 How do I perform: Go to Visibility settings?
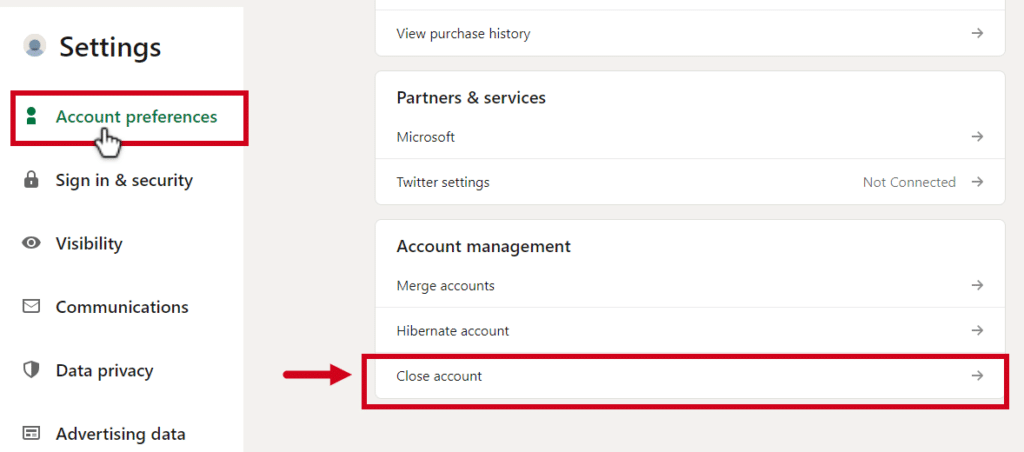point(89,244)
